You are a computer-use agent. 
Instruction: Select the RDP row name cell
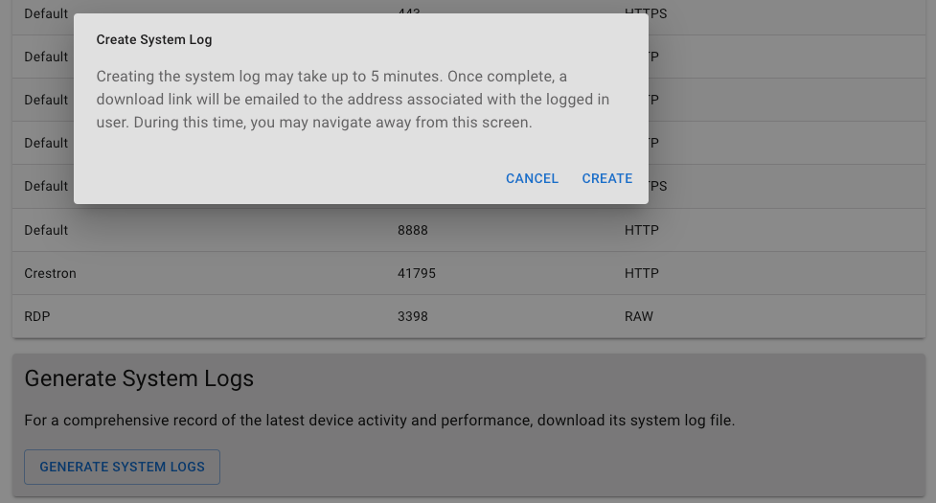coord(37,316)
